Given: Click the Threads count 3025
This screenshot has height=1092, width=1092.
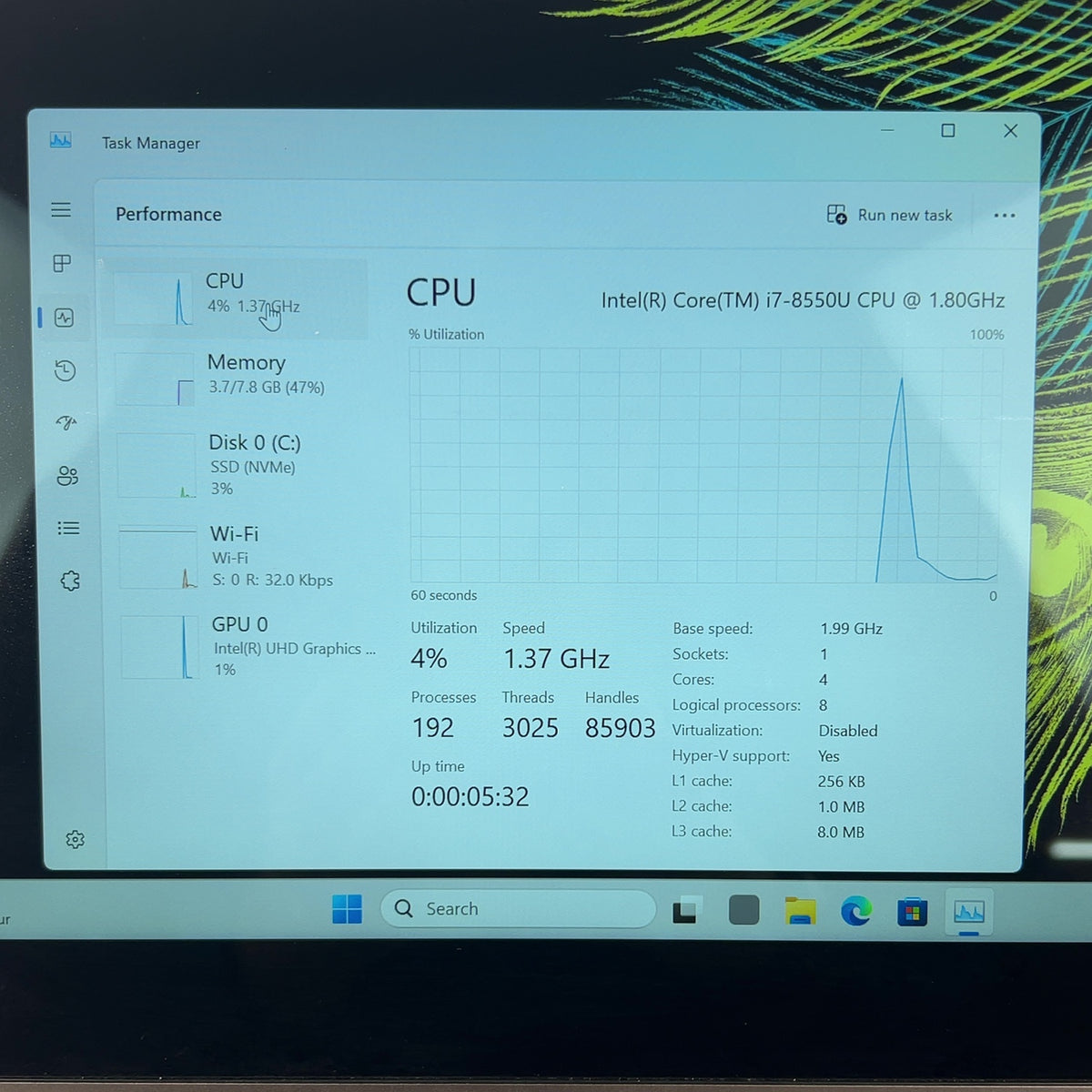Looking at the screenshot, I should pyautogui.click(x=531, y=728).
